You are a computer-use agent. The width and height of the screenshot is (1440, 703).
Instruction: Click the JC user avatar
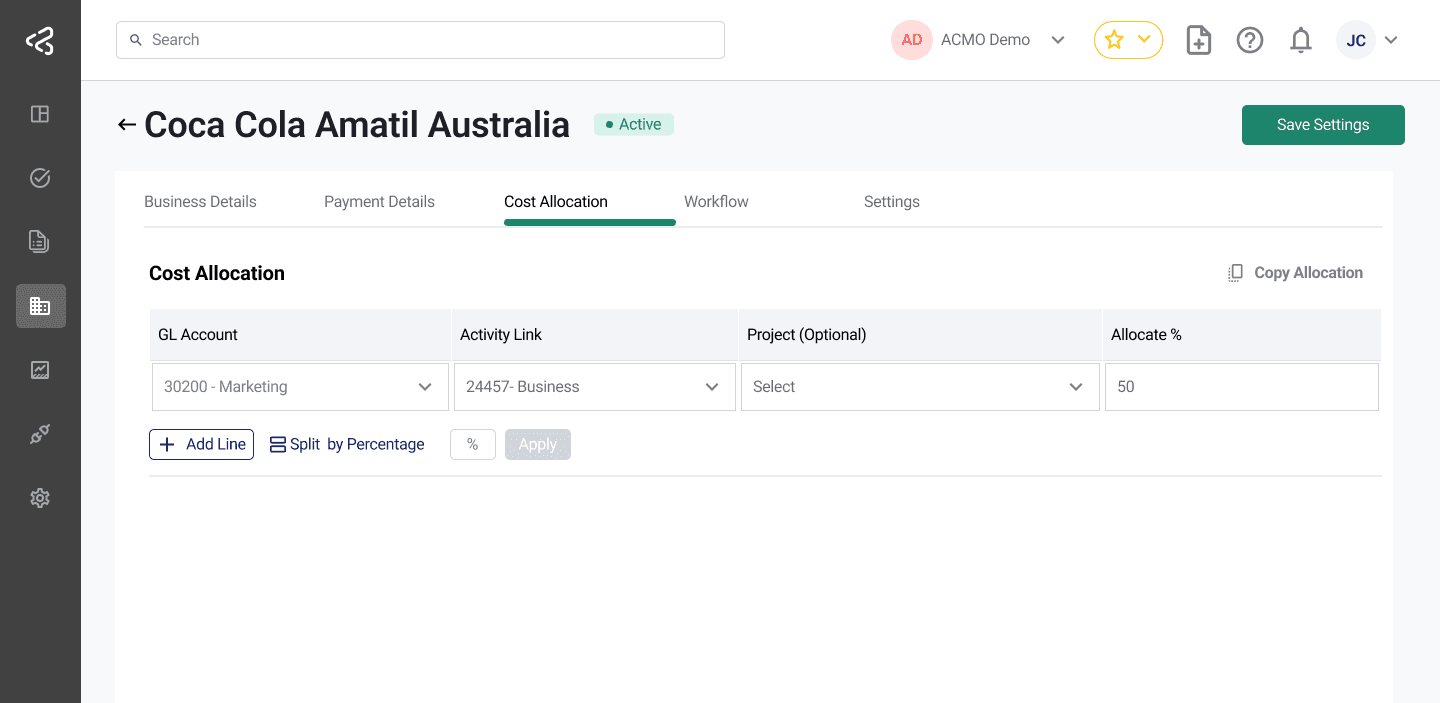click(1356, 40)
